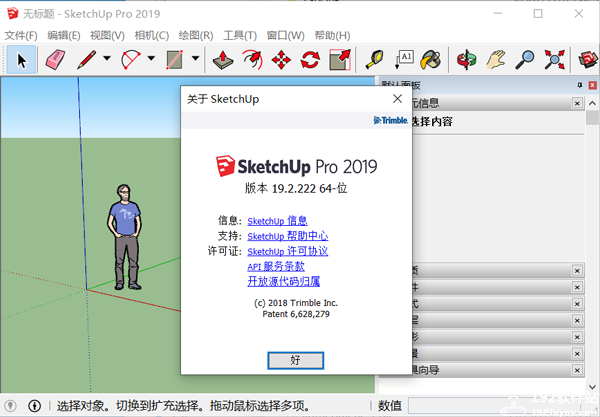Select the Scale tool
This screenshot has width=600, height=417.
point(340,60)
